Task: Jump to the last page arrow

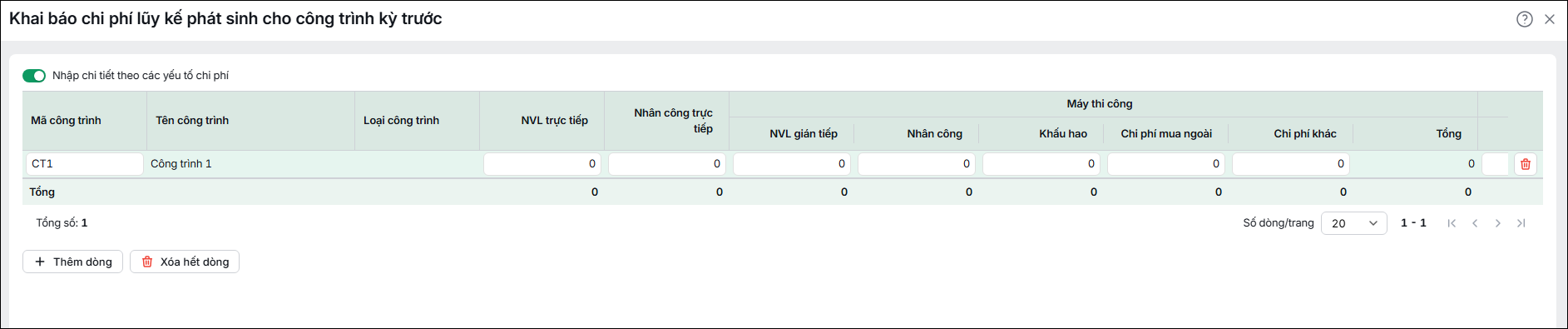Action: point(1521,223)
